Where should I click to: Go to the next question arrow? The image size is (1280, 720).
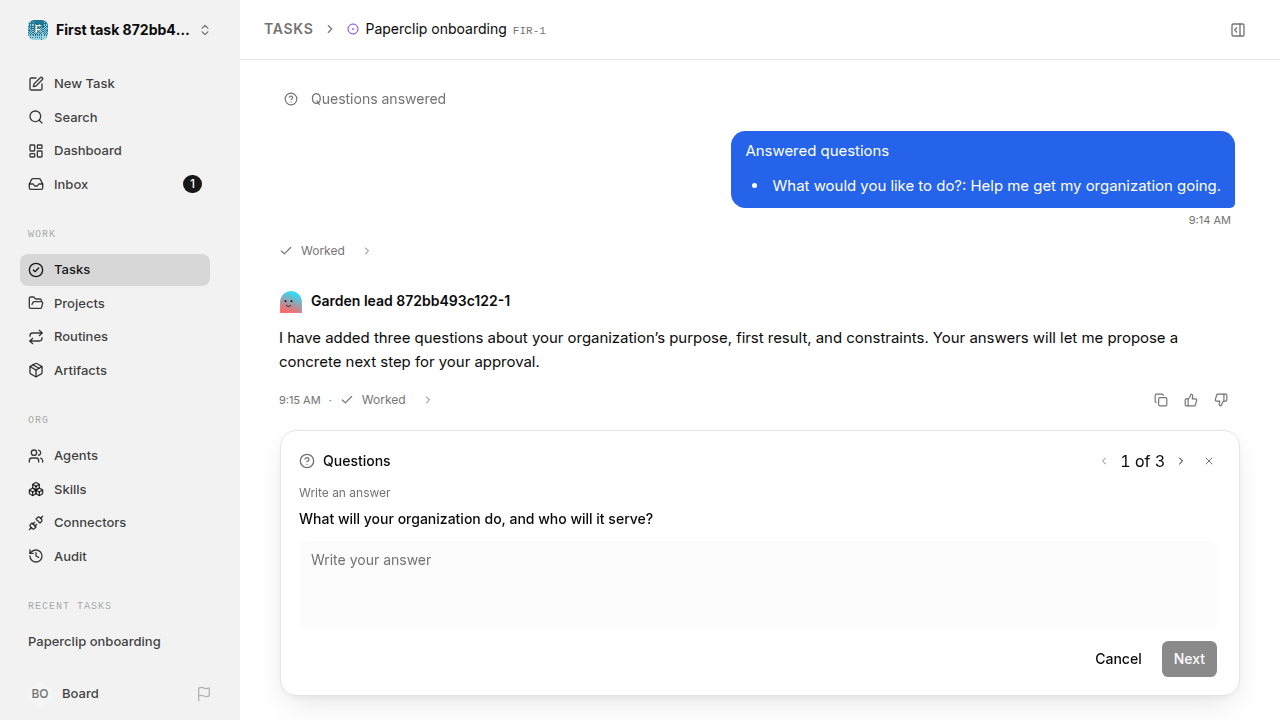click(x=1181, y=462)
